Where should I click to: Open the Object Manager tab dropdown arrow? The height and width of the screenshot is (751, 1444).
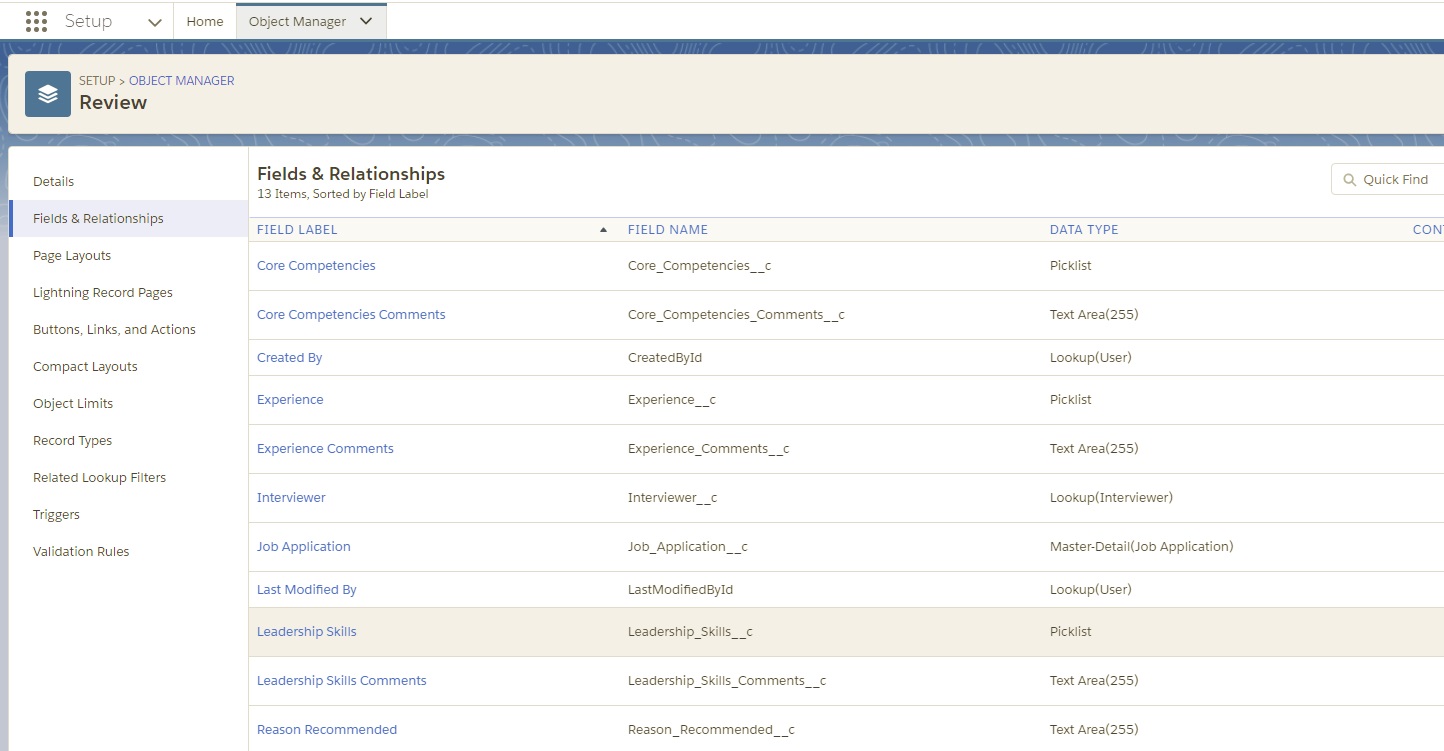click(x=366, y=21)
